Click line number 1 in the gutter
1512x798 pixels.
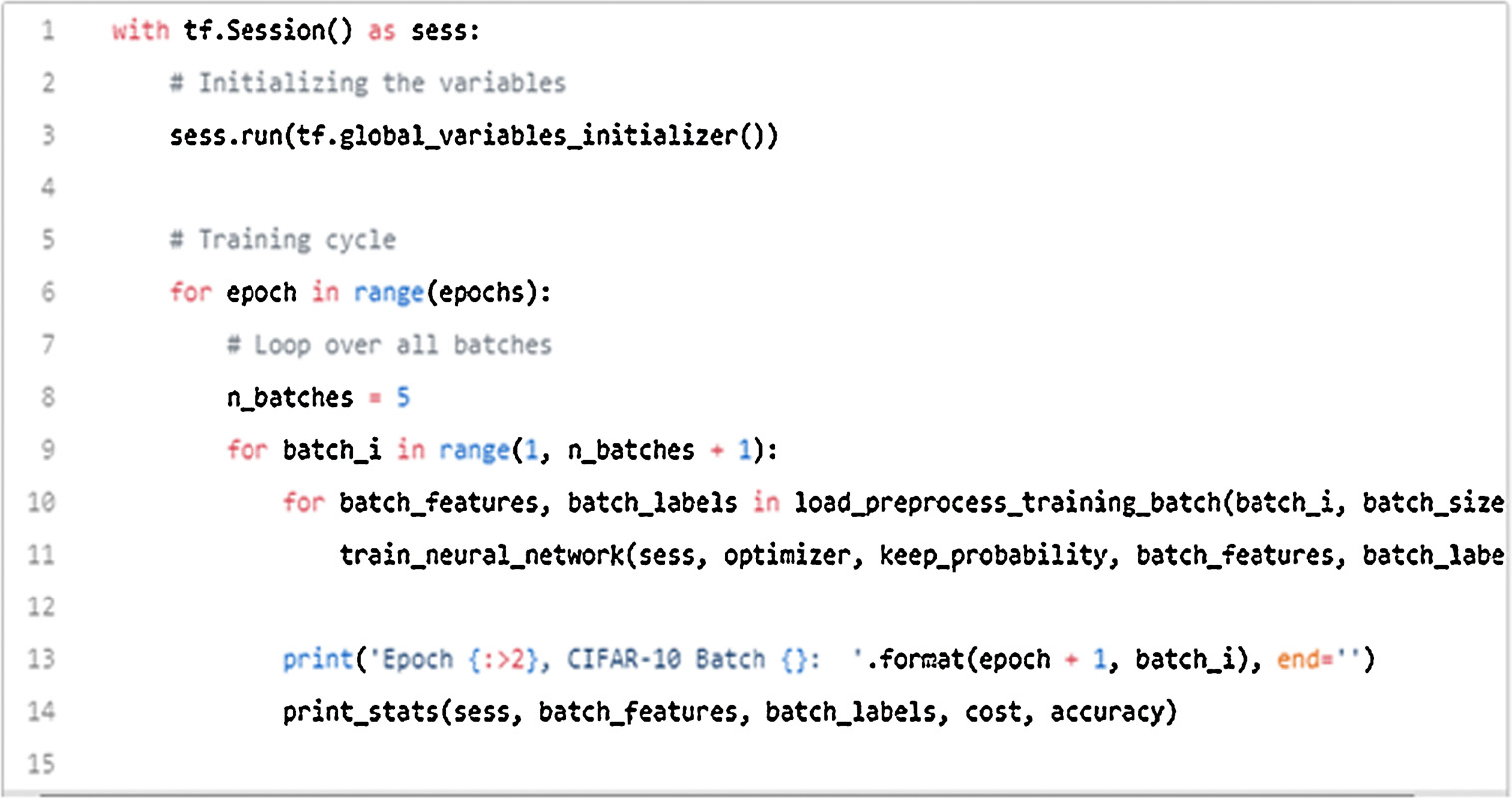coord(47,30)
